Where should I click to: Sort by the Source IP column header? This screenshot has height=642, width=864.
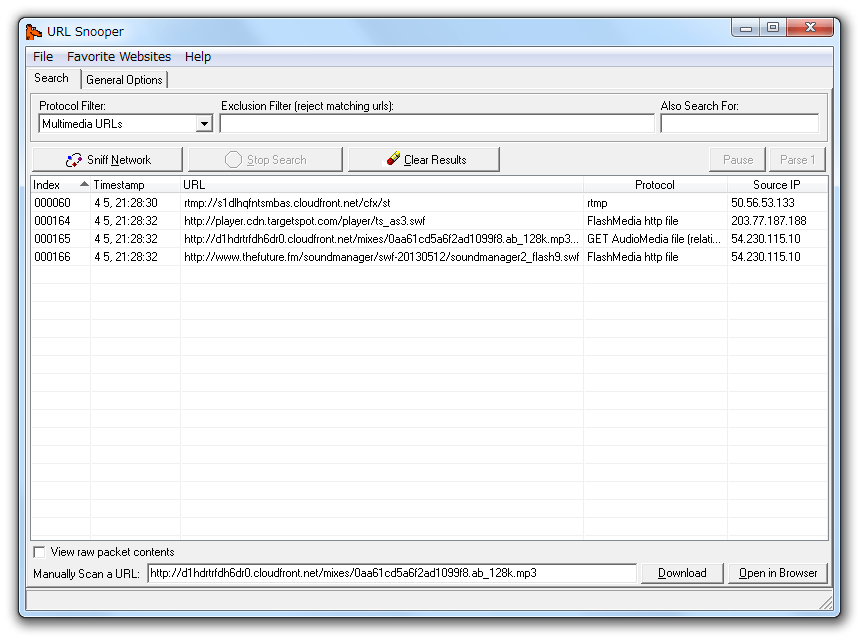click(777, 185)
